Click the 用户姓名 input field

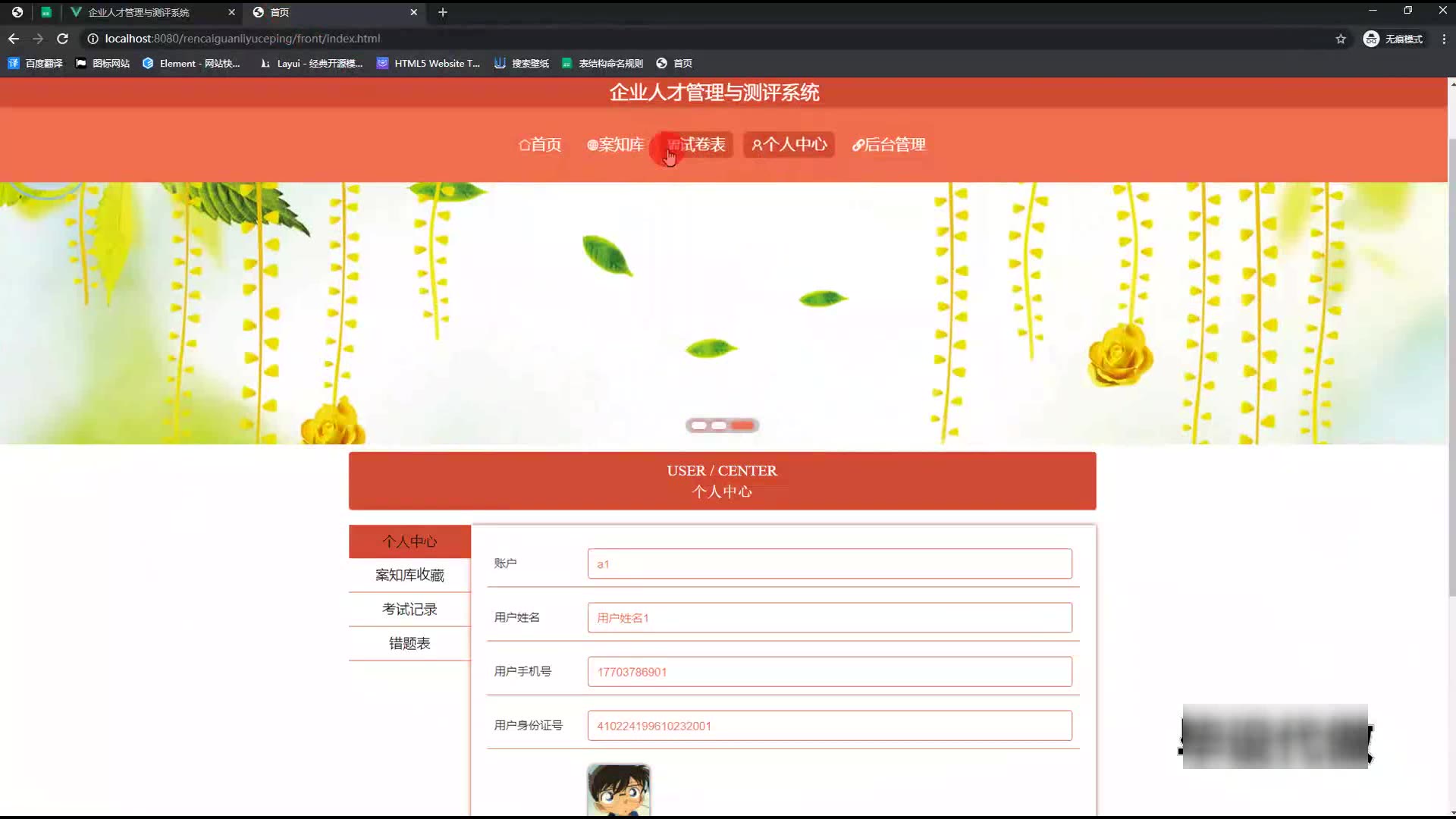point(830,618)
